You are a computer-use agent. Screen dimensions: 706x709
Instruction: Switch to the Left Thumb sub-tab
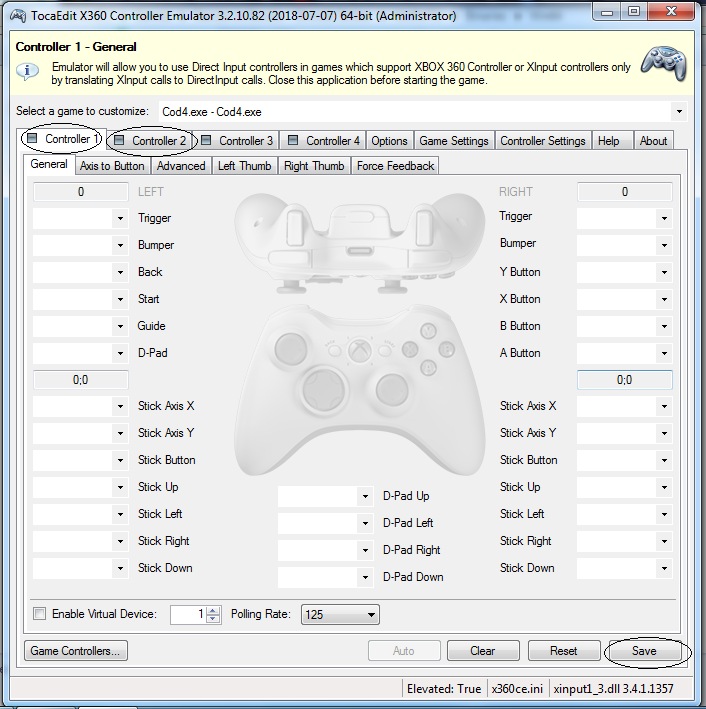click(x=244, y=166)
